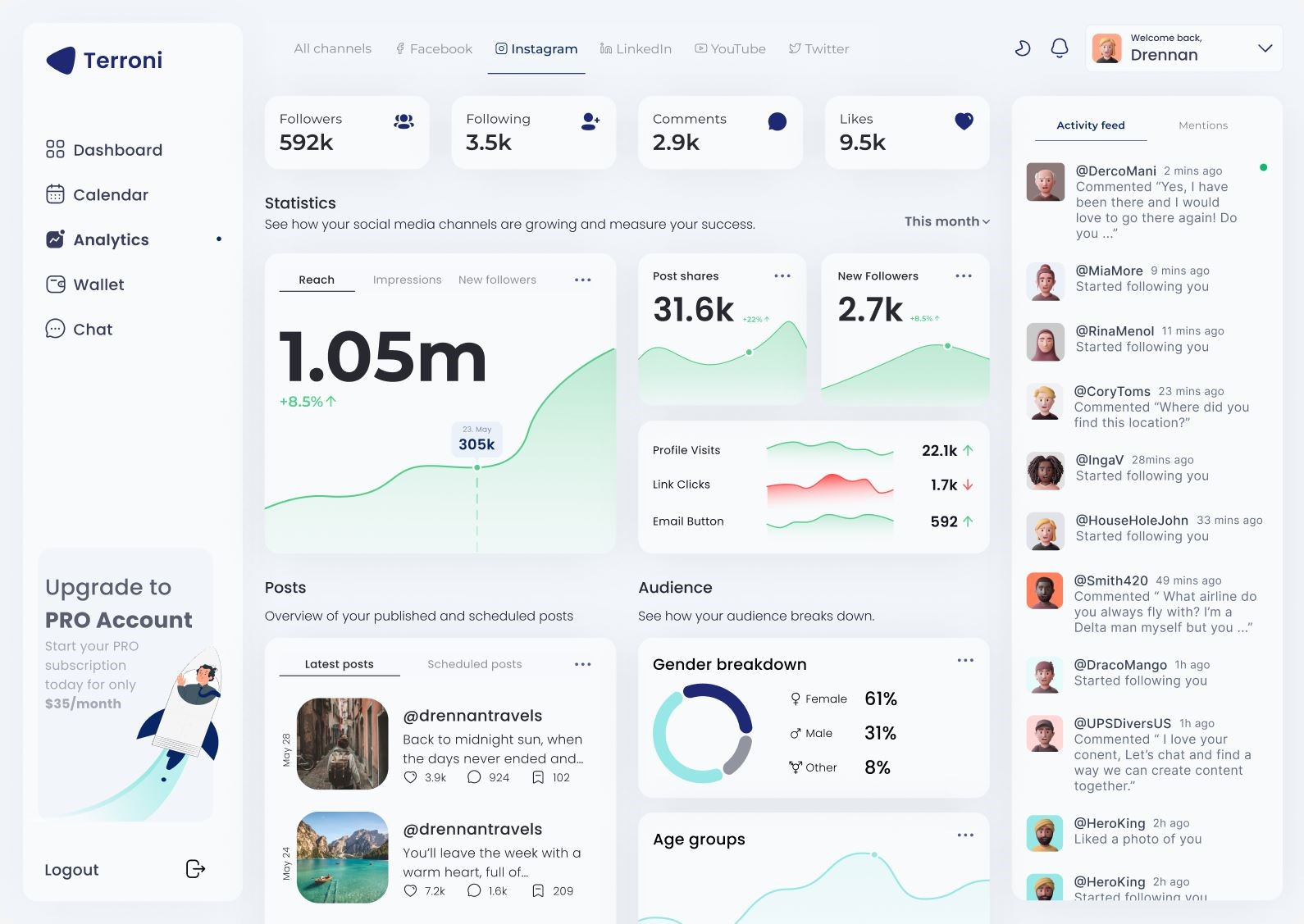Open the Scheduled posts tab
Screen dimensions: 1304x924
pyautogui.click(x=474, y=664)
